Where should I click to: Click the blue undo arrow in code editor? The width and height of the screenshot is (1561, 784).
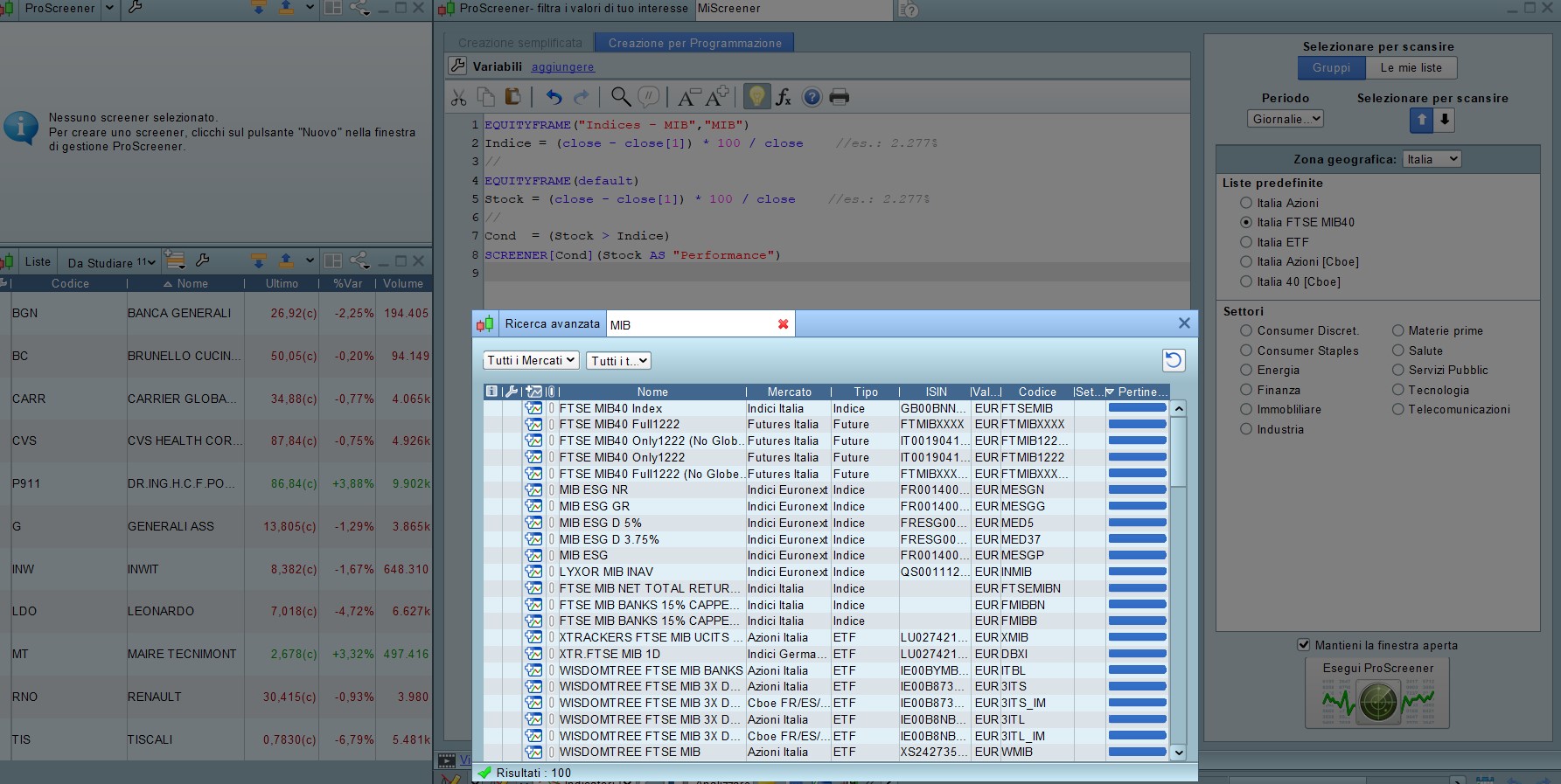coord(554,97)
